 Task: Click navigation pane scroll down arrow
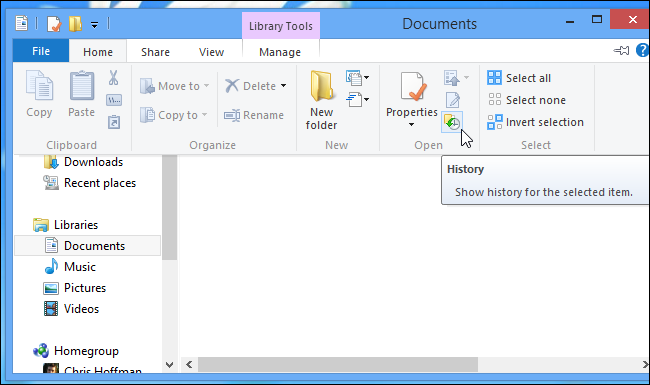click(170, 365)
